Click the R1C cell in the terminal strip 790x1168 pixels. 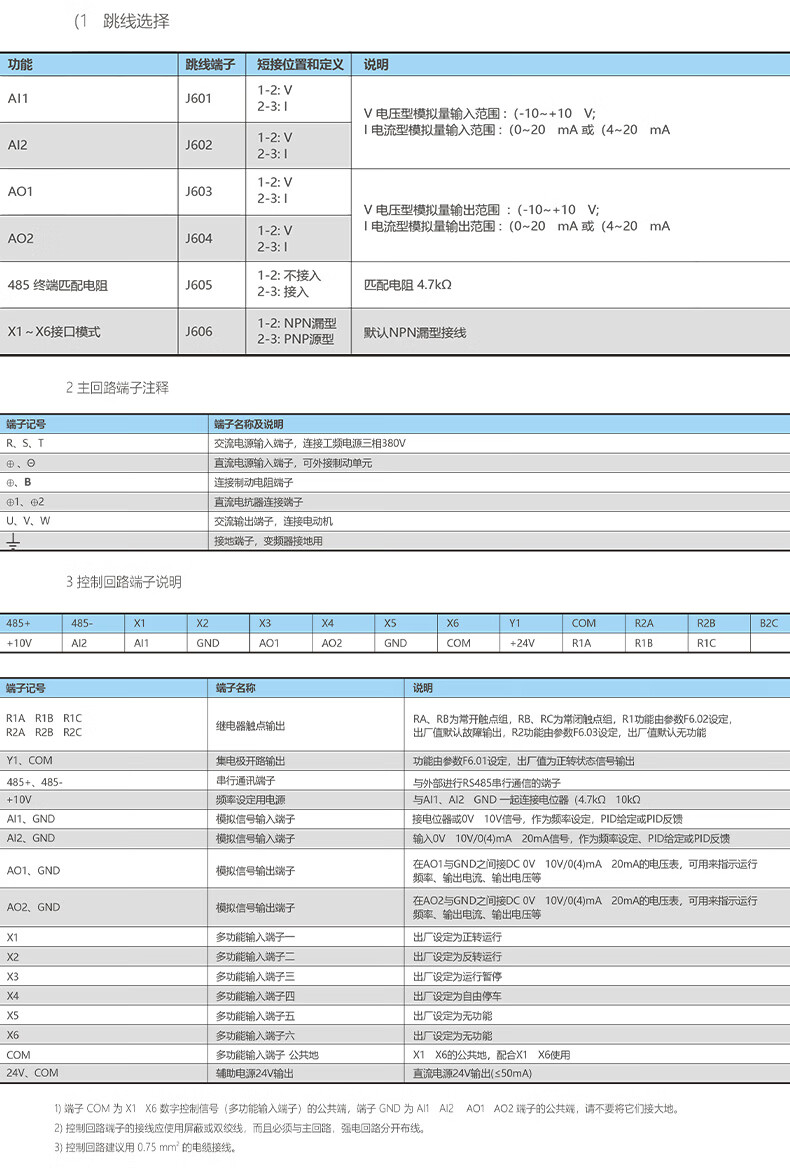pos(706,643)
